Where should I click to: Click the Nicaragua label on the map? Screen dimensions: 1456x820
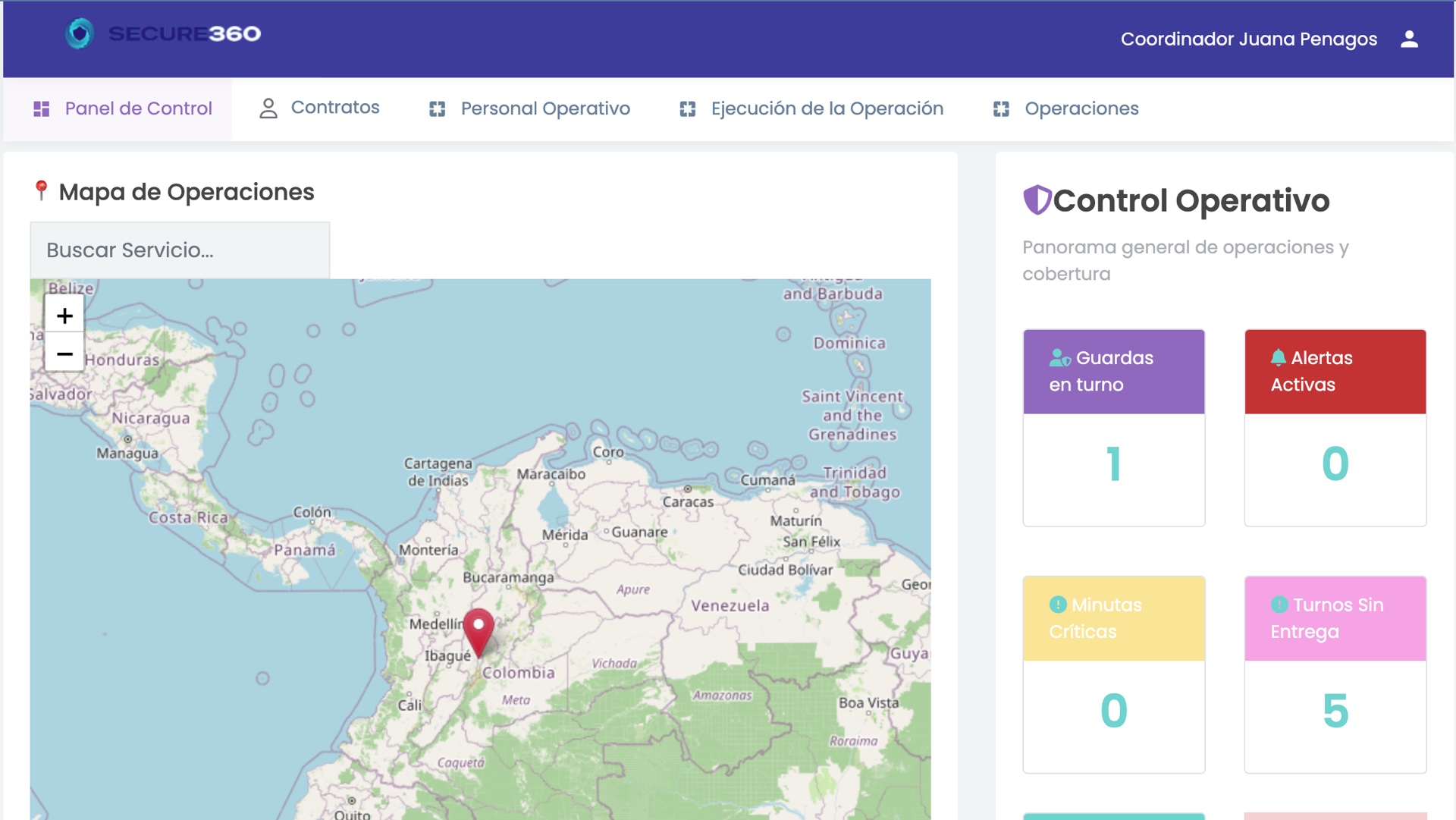click(151, 418)
